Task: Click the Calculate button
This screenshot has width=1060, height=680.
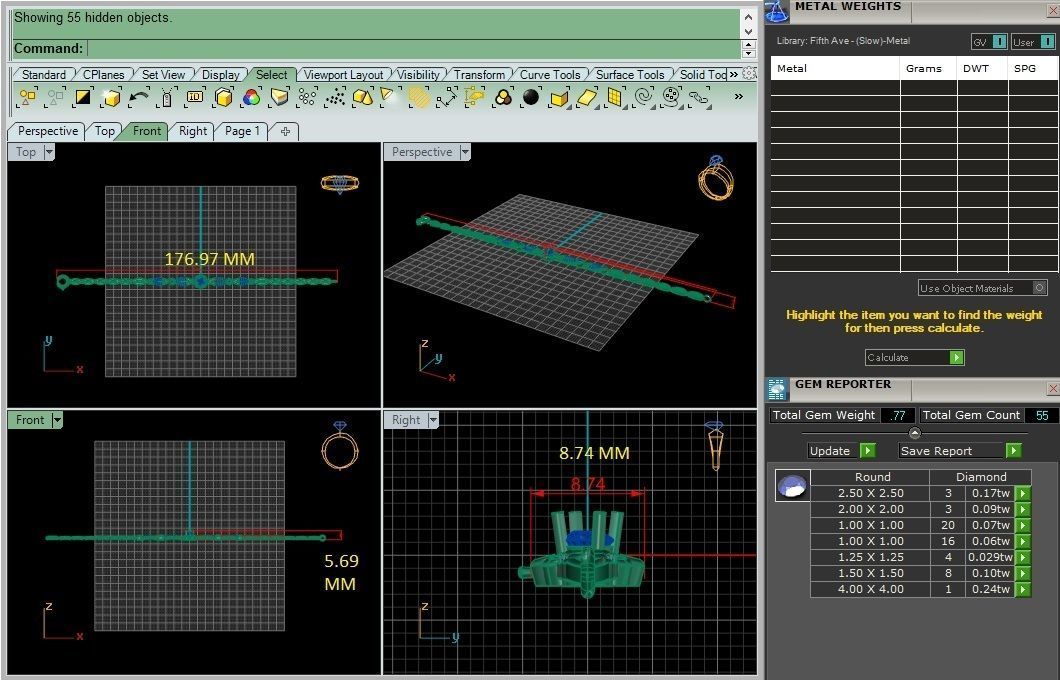Action: 915,358
